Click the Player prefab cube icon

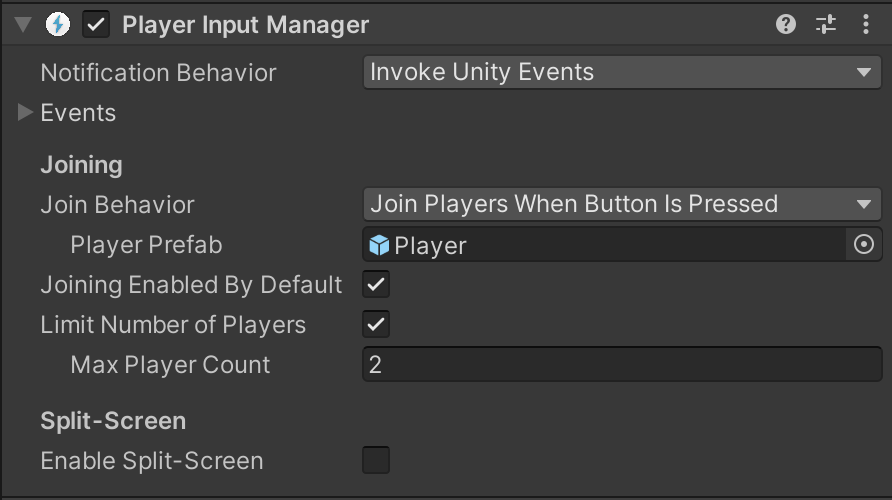click(379, 246)
